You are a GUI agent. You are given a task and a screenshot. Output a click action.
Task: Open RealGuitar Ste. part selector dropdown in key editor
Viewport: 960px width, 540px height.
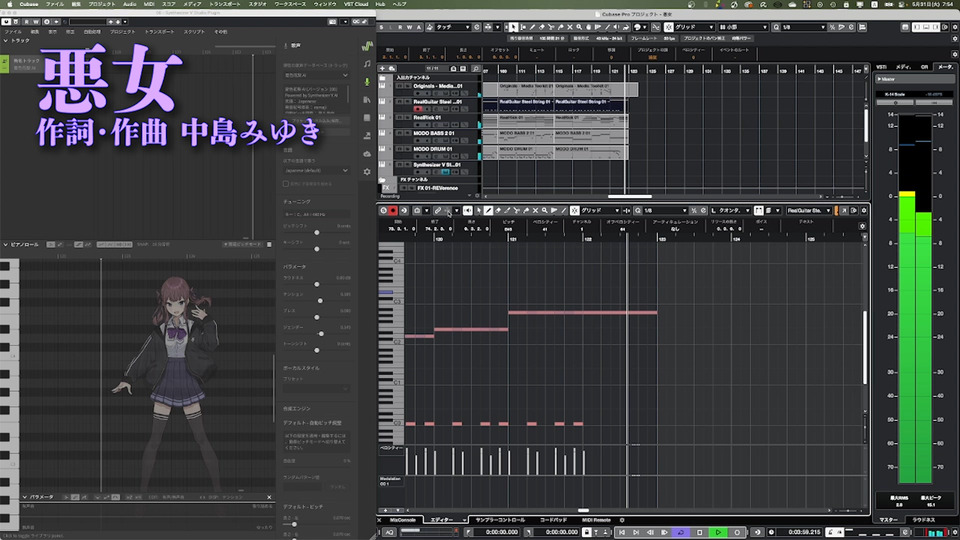[x=809, y=210]
